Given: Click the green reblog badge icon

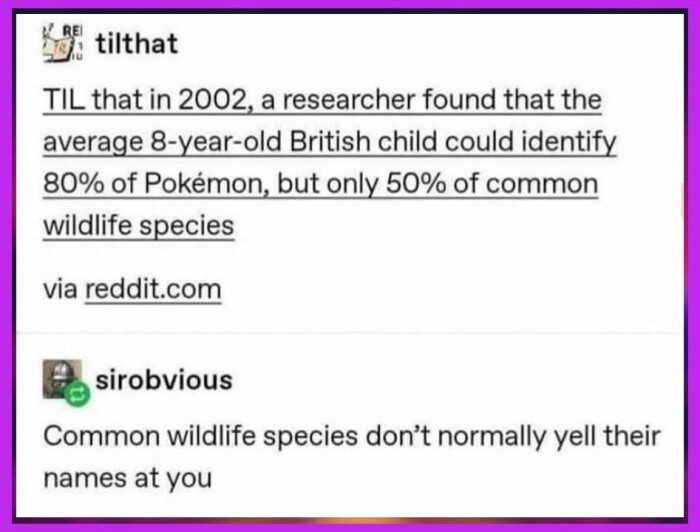Looking at the screenshot, I should pos(77,394).
